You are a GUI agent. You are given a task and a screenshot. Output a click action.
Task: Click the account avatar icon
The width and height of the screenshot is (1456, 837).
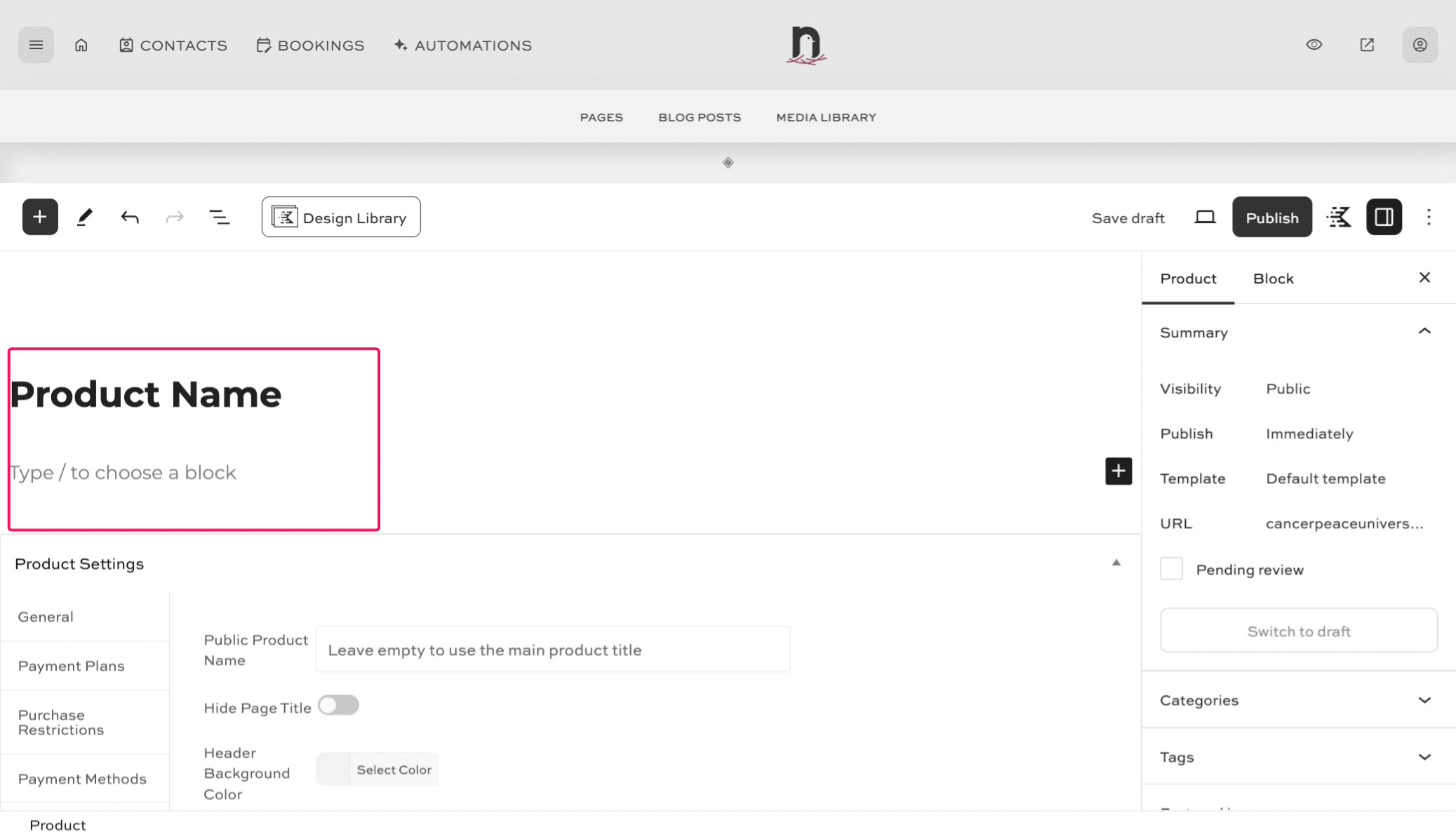[1419, 44]
